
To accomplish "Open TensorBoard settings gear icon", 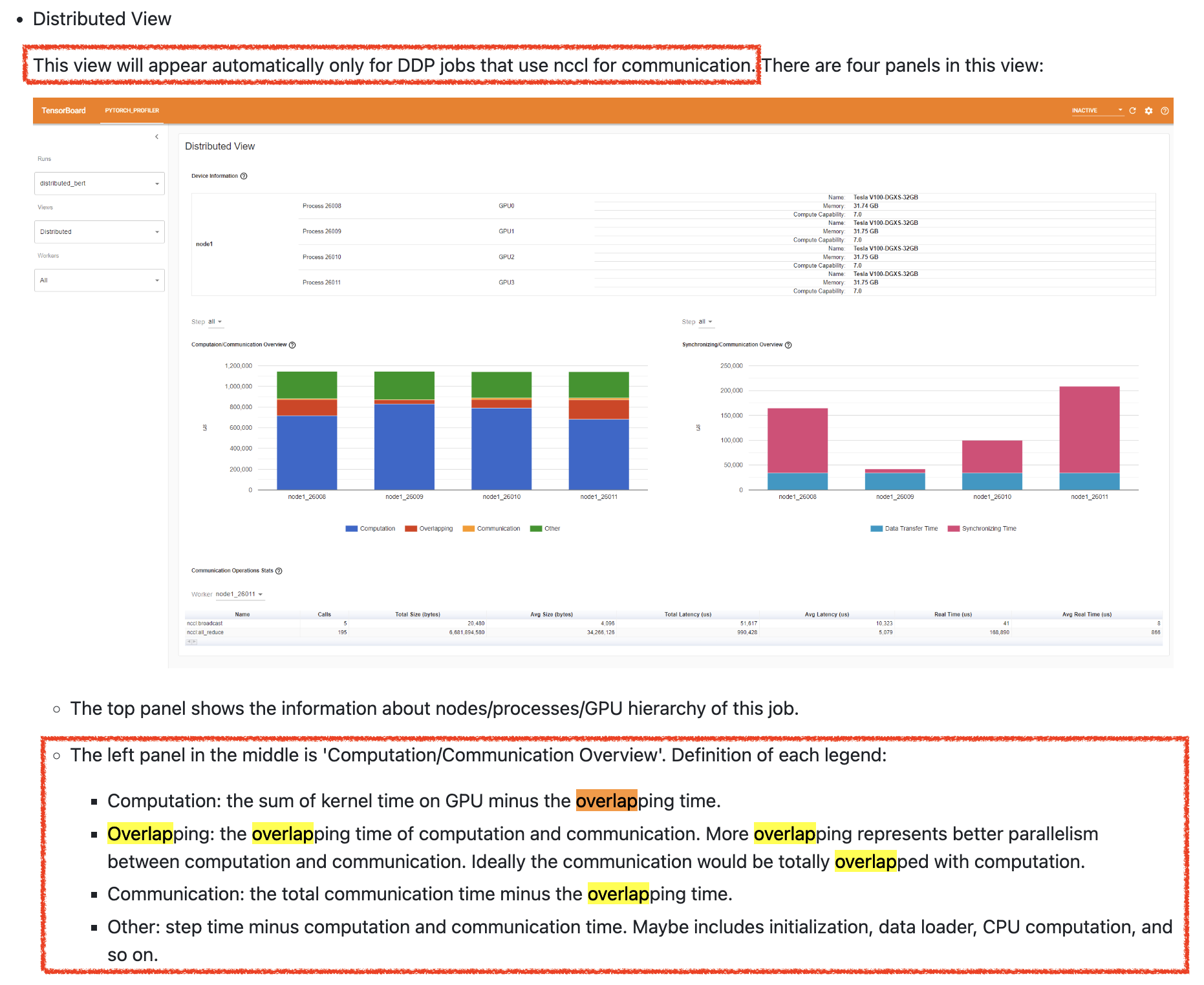I will coord(1148,111).
